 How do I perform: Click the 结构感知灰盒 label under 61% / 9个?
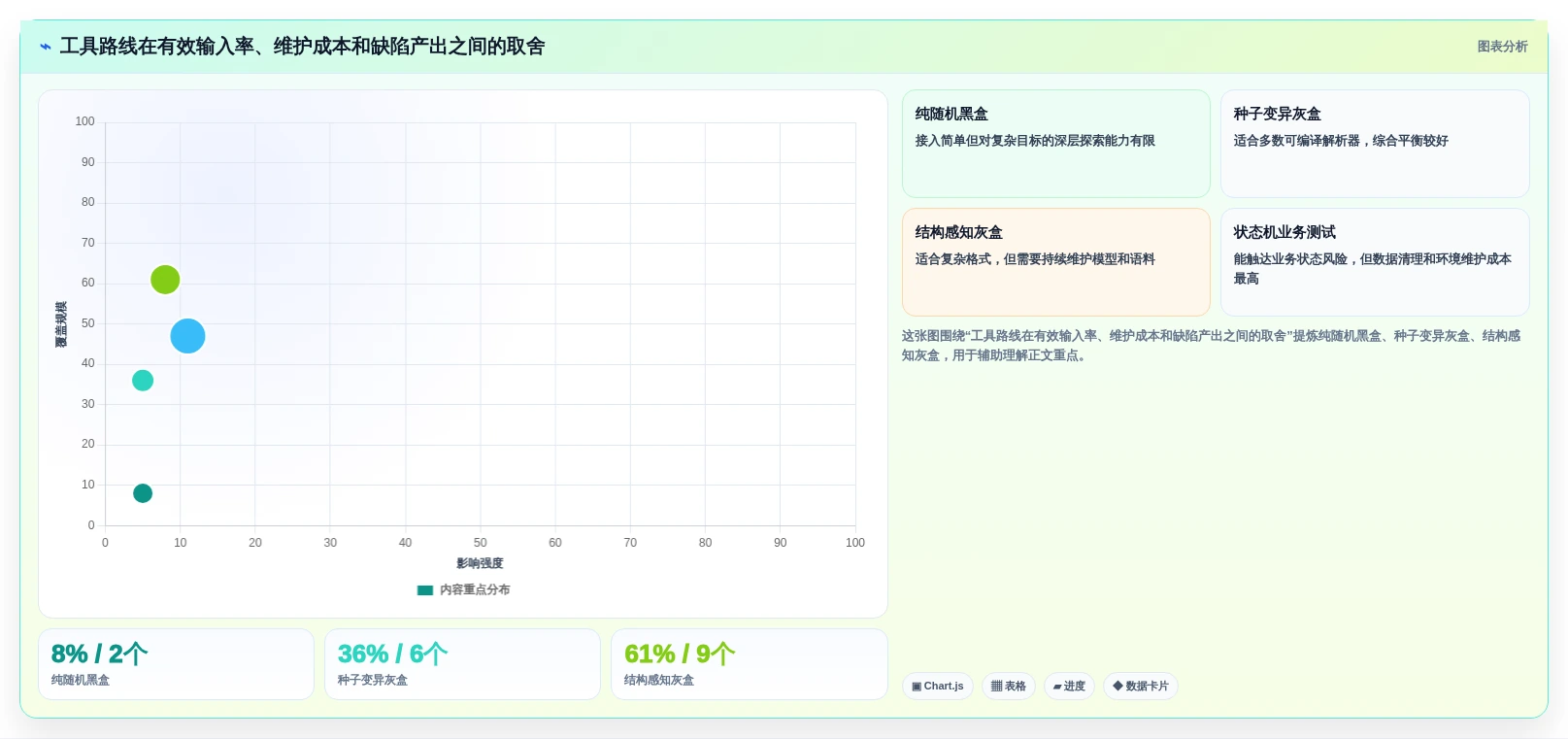pos(659,681)
